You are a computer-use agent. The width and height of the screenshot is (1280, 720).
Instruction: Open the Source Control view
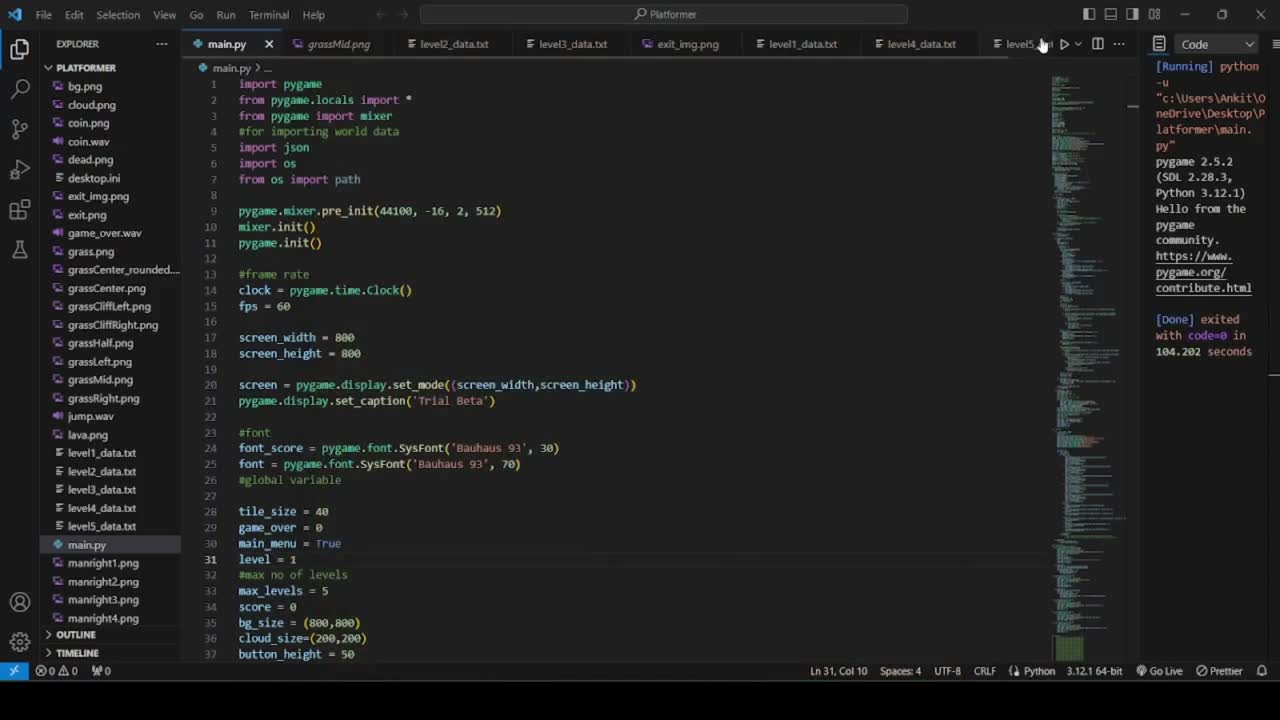click(x=20, y=129)
